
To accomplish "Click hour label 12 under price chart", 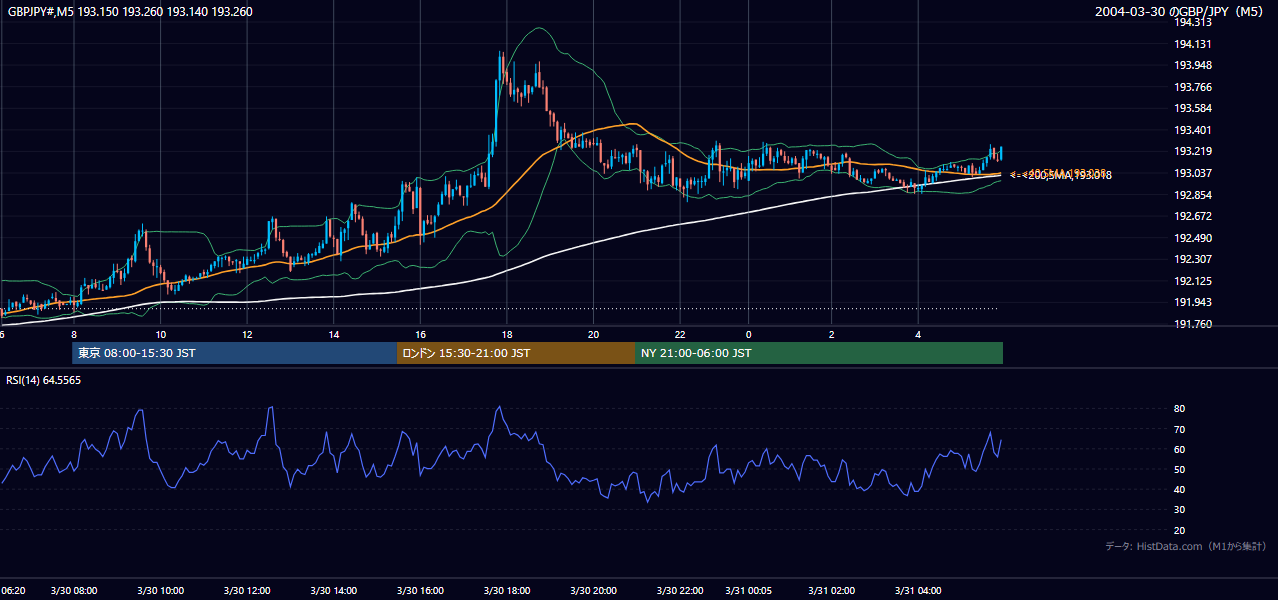I will coord(247,335).
